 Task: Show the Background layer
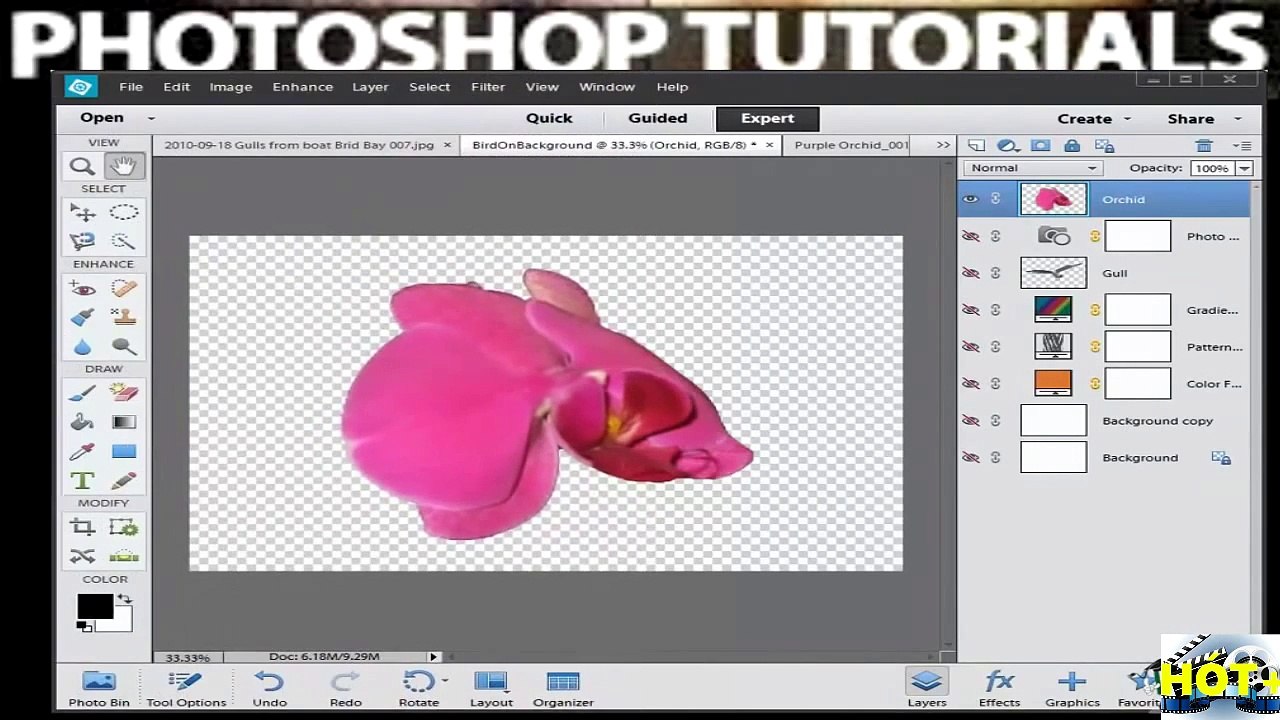coord(970,458)
